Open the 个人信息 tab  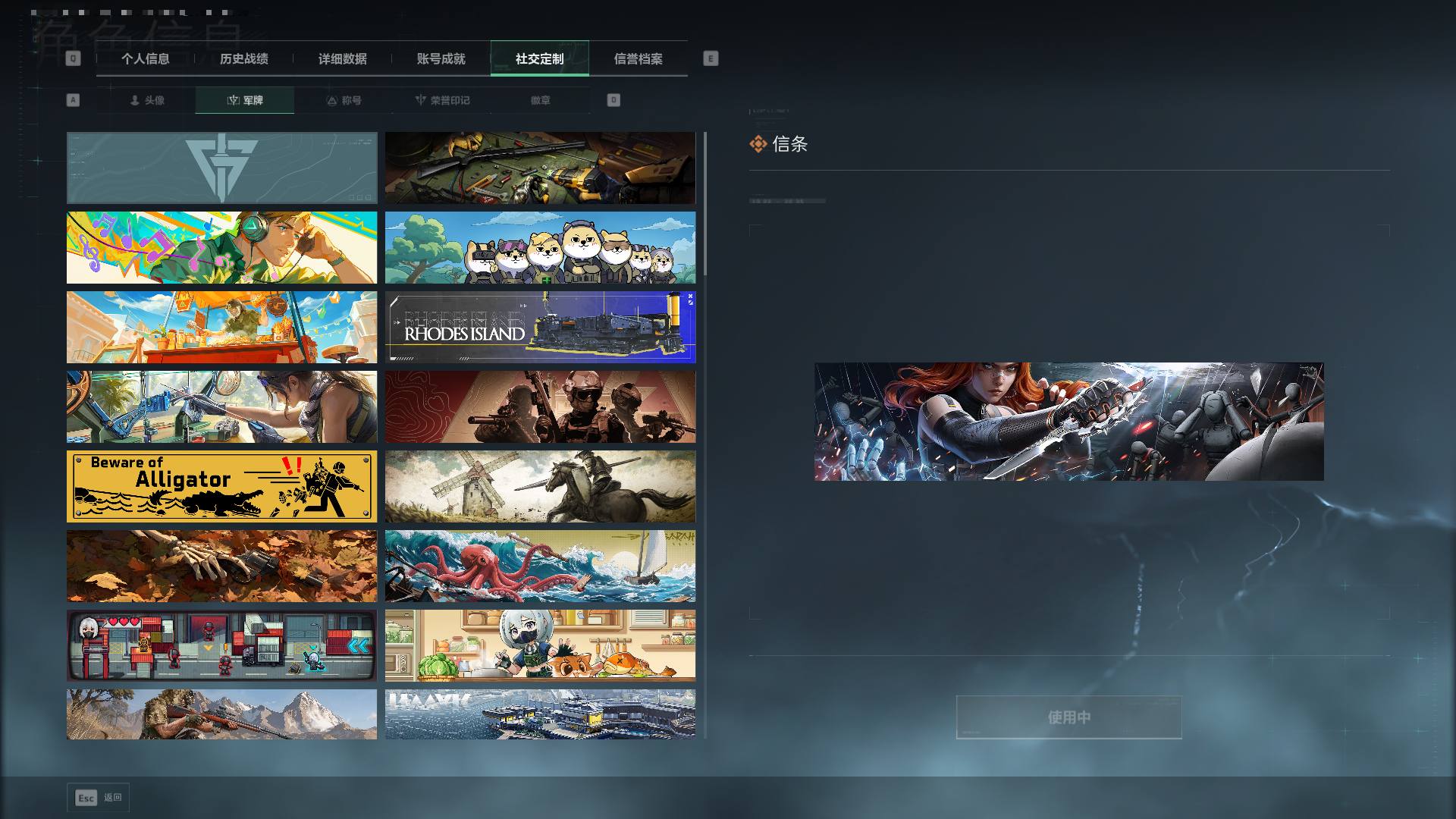pyautogui.click(x=145, y=58)
